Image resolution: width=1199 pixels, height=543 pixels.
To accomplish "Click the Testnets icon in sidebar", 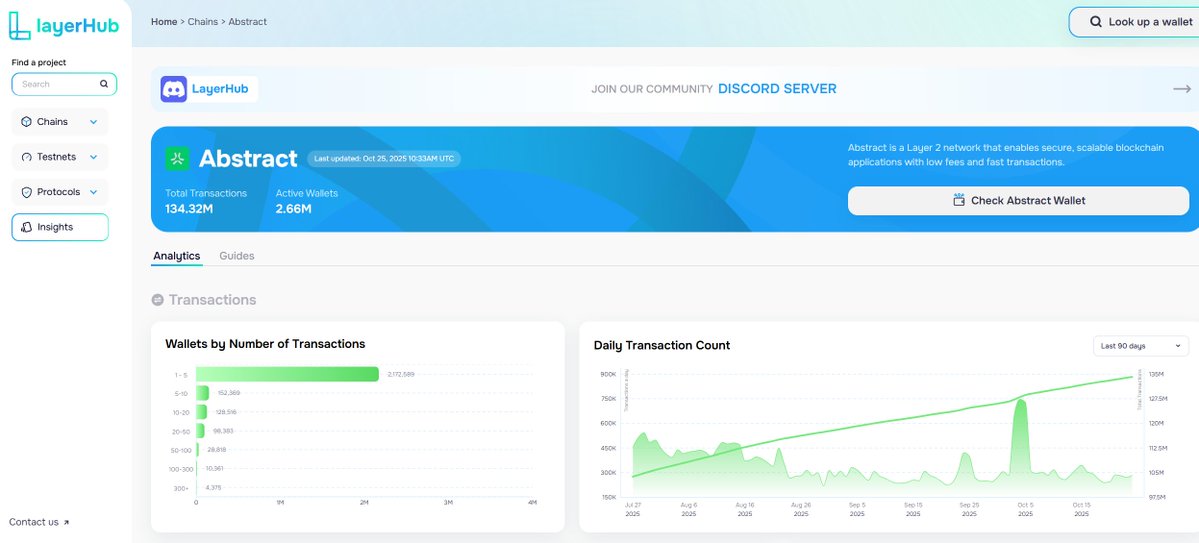I will [26, 157].
